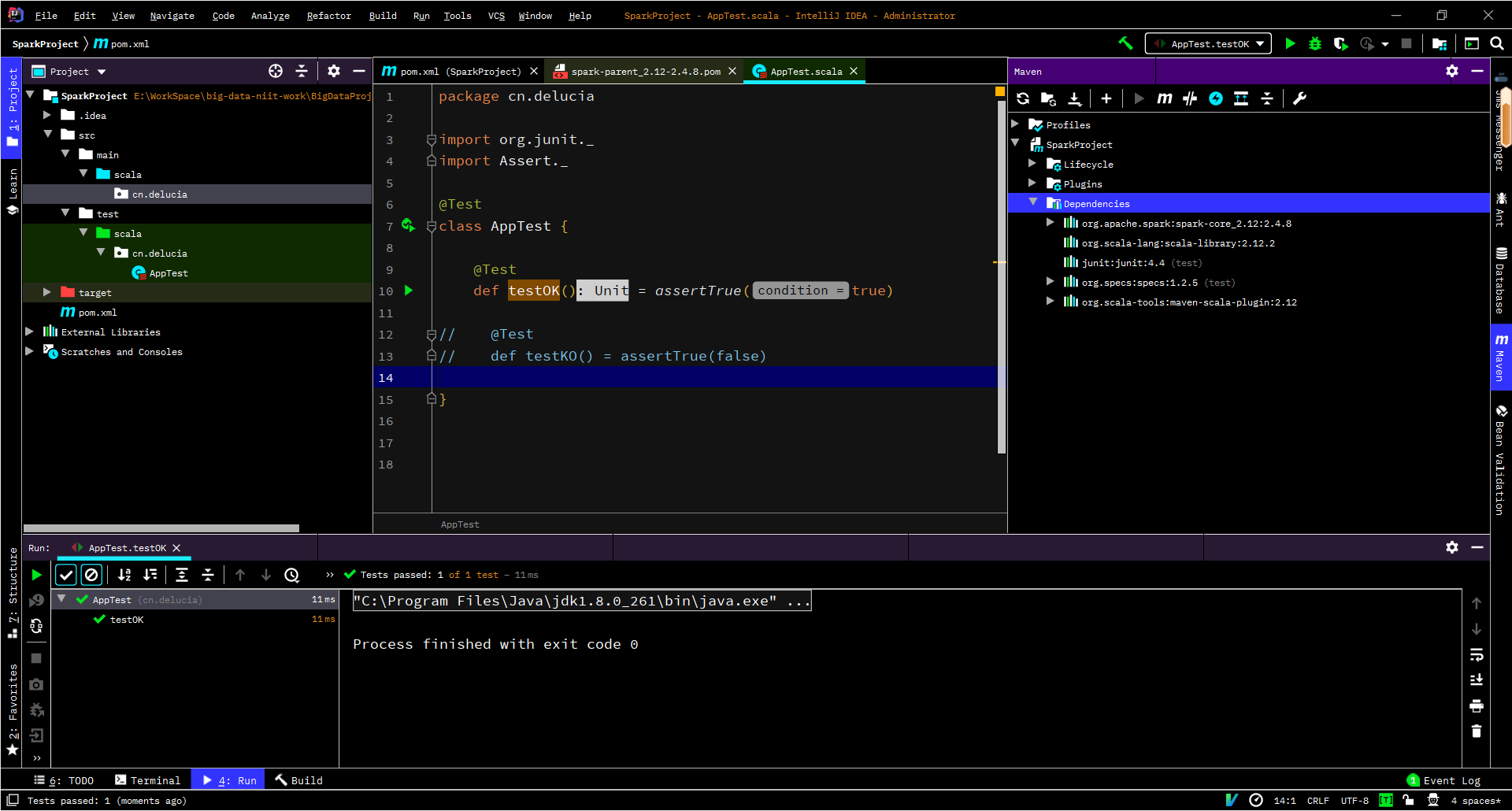Show Maven dependencies diagram icon
1512x811 pixels.
(1241, 98)
